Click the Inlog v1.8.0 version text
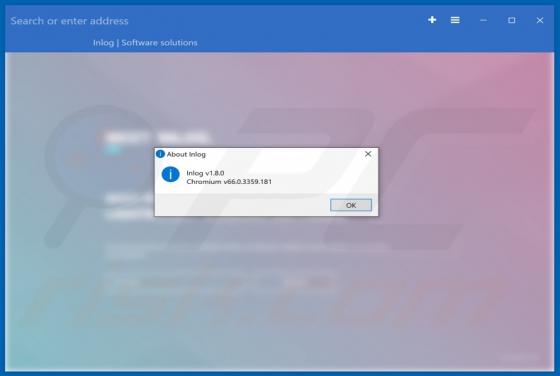The height and width of the screenshot is (376, 560). click(x=205, y=173)
